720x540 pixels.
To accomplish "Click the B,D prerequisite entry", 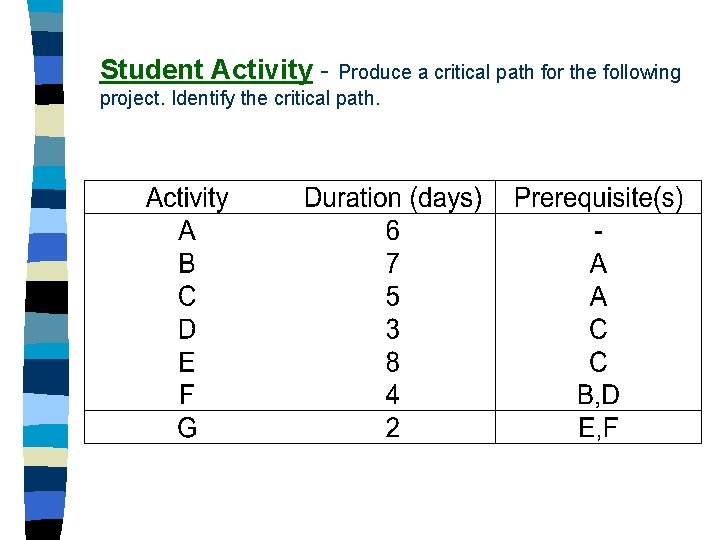I will pyautogui.click(x=598, y=395).
